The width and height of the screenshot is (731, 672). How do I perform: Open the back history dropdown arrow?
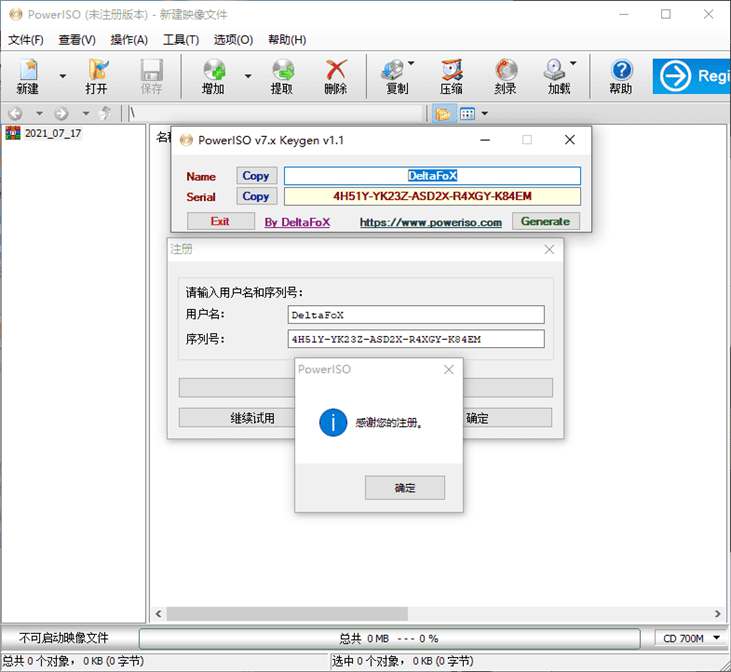click(x=40, y=113)
